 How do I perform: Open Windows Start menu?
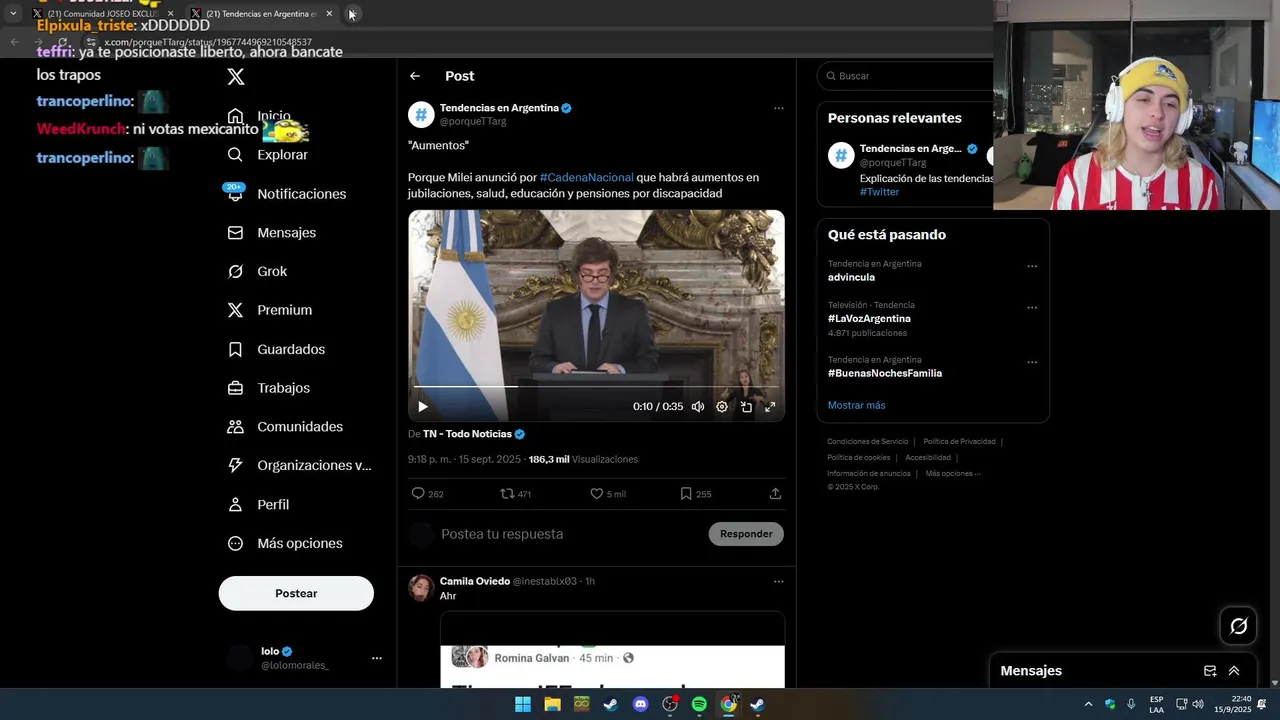point(523,704)
